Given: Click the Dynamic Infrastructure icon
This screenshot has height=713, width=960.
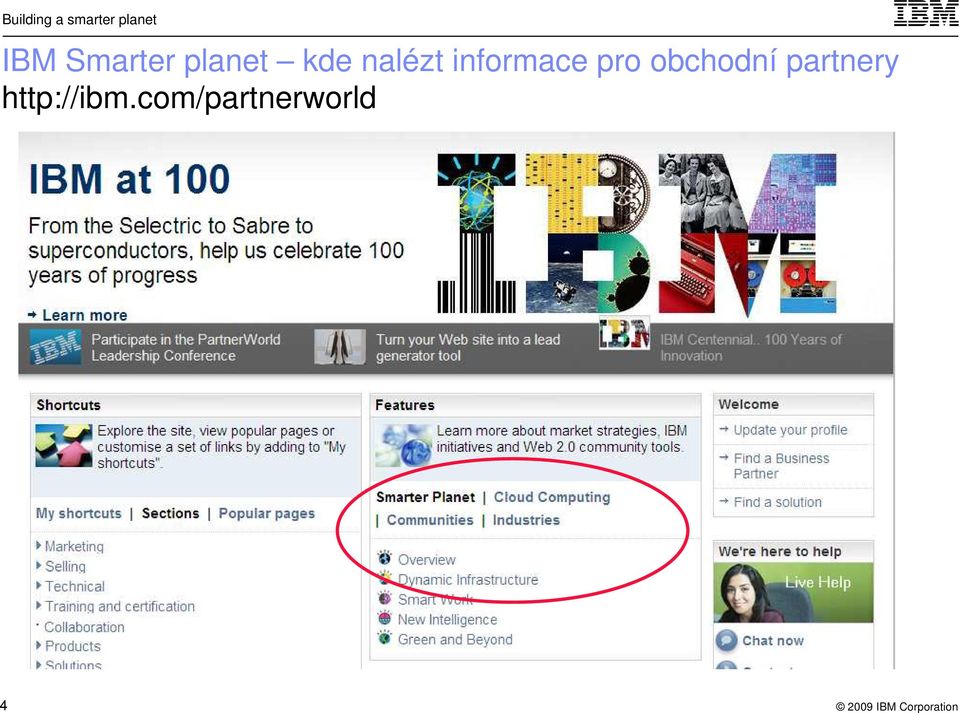Looking at the screenshot, I should pyautogui.click(x=384, y=577).
